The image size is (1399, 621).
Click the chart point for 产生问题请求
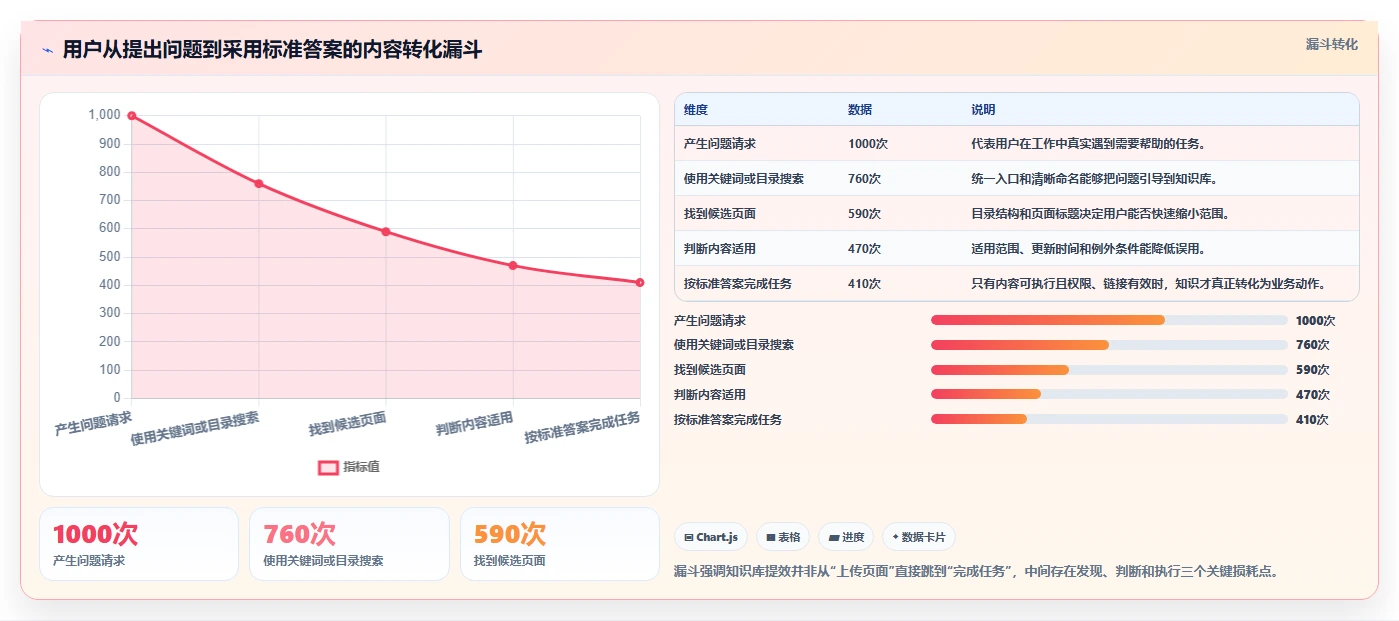click(x=131, y=116)
